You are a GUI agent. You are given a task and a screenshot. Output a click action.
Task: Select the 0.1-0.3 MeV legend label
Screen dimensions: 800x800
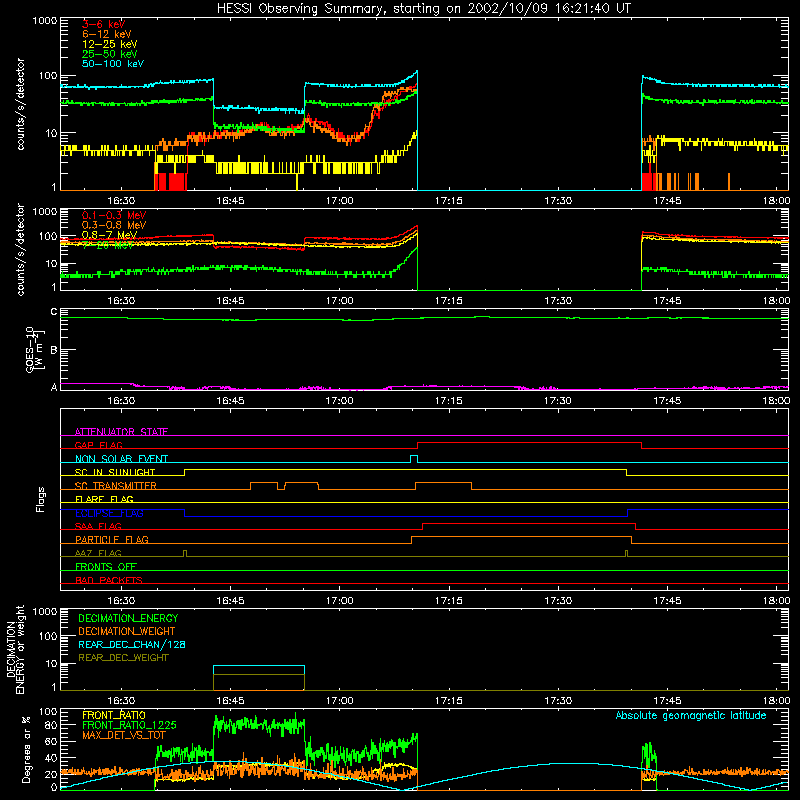(x=114, y=215)
